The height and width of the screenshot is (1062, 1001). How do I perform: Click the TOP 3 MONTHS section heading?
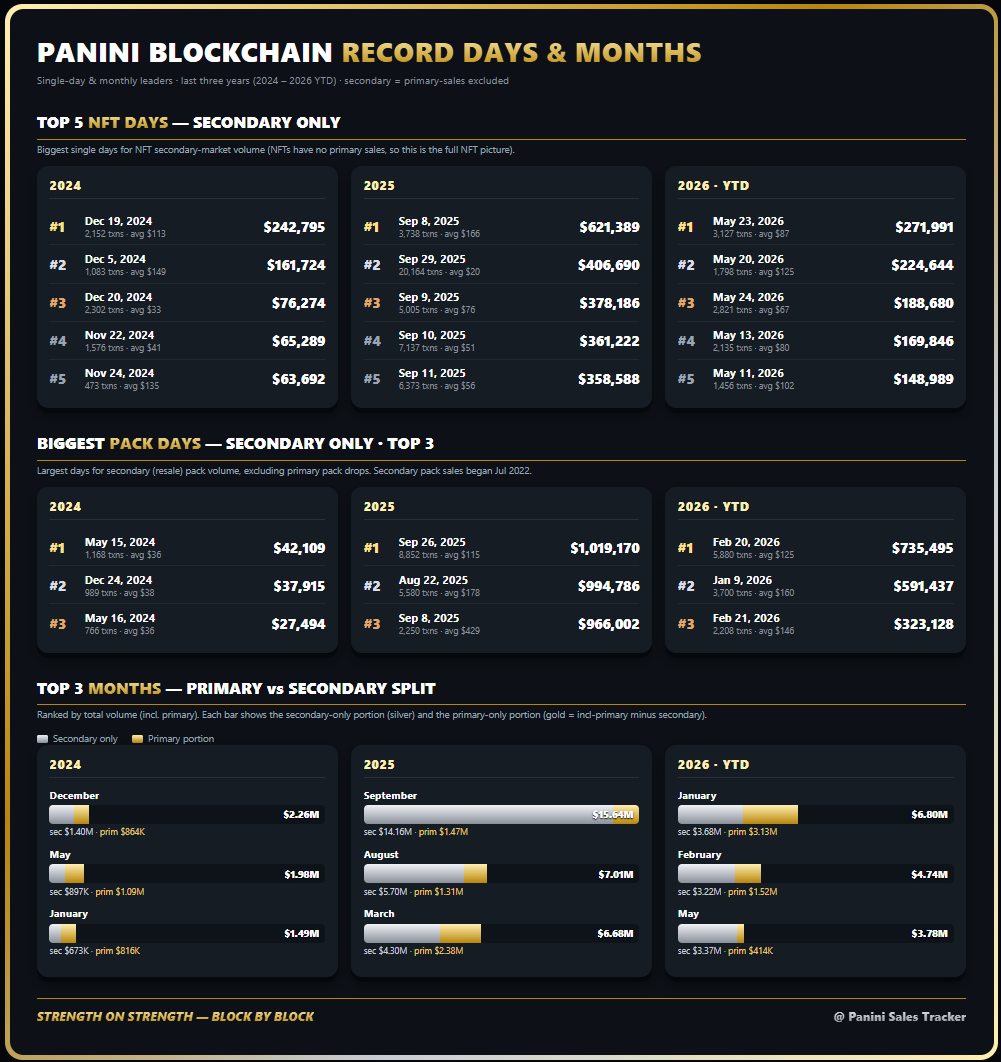(x=236, y=689)
